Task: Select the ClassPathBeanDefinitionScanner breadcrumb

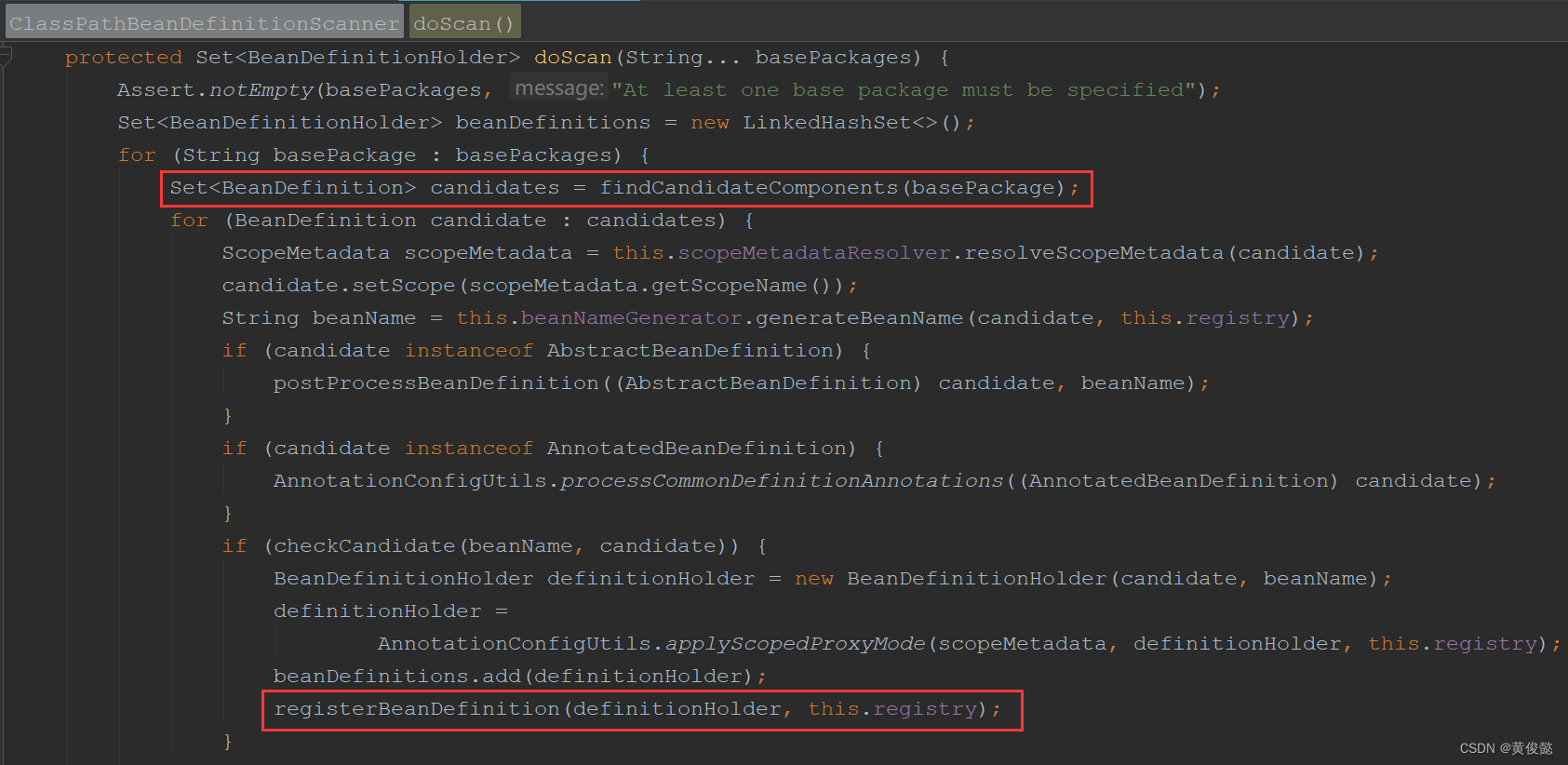Action: coord(205,23)
